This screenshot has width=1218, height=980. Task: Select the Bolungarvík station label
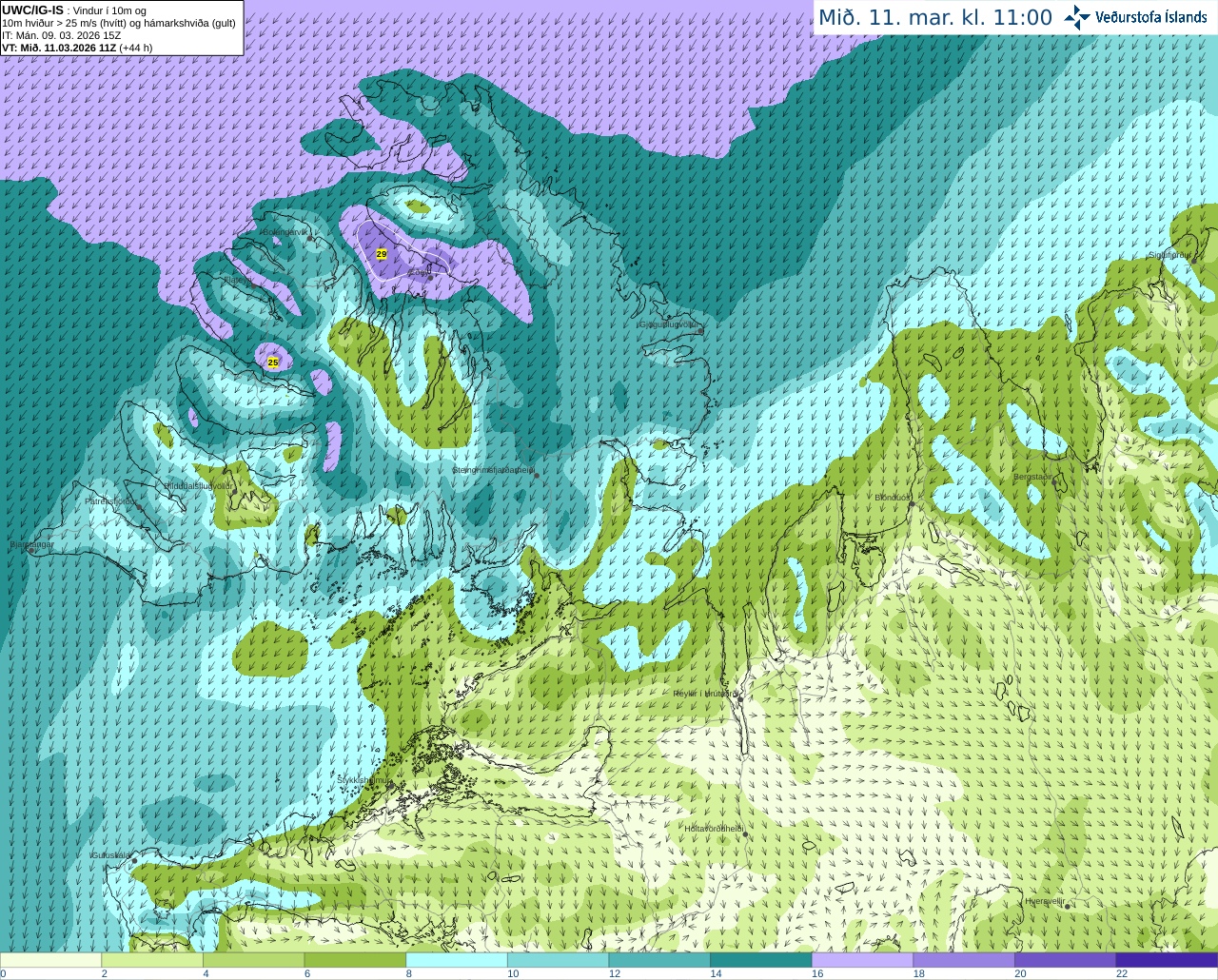(285, 232)
